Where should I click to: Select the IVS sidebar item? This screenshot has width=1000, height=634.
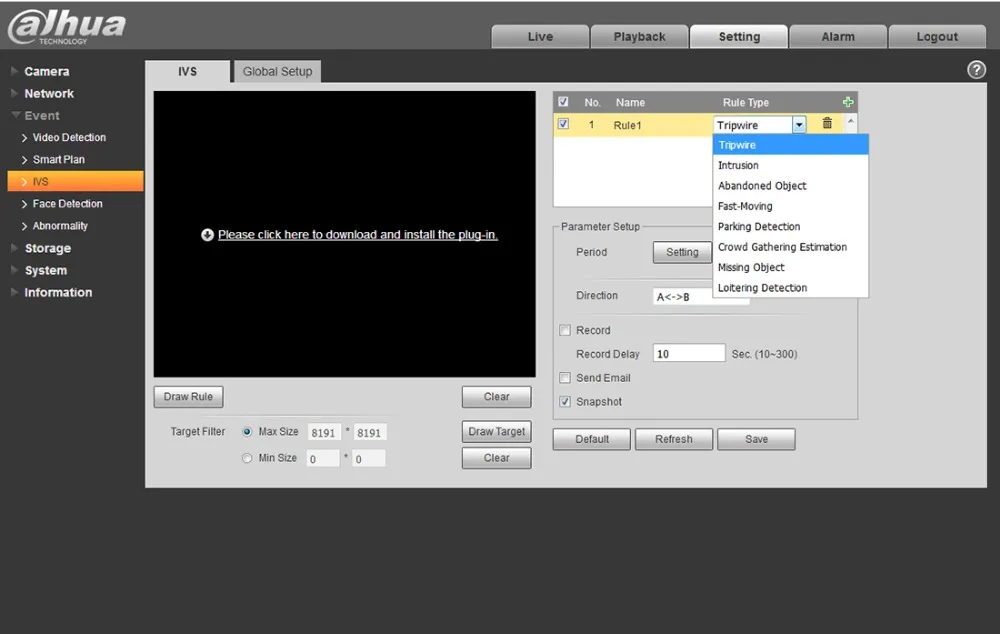(x=75, y=181)
